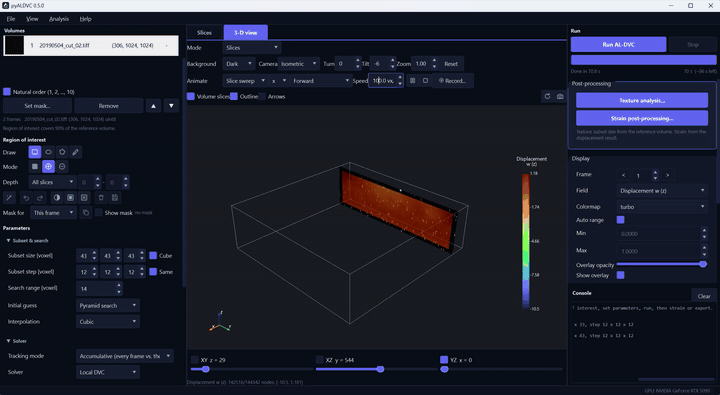This screenshot has height=395, width=720.
Task: Open Texture analysis post-processing
Action: (641, 100)
